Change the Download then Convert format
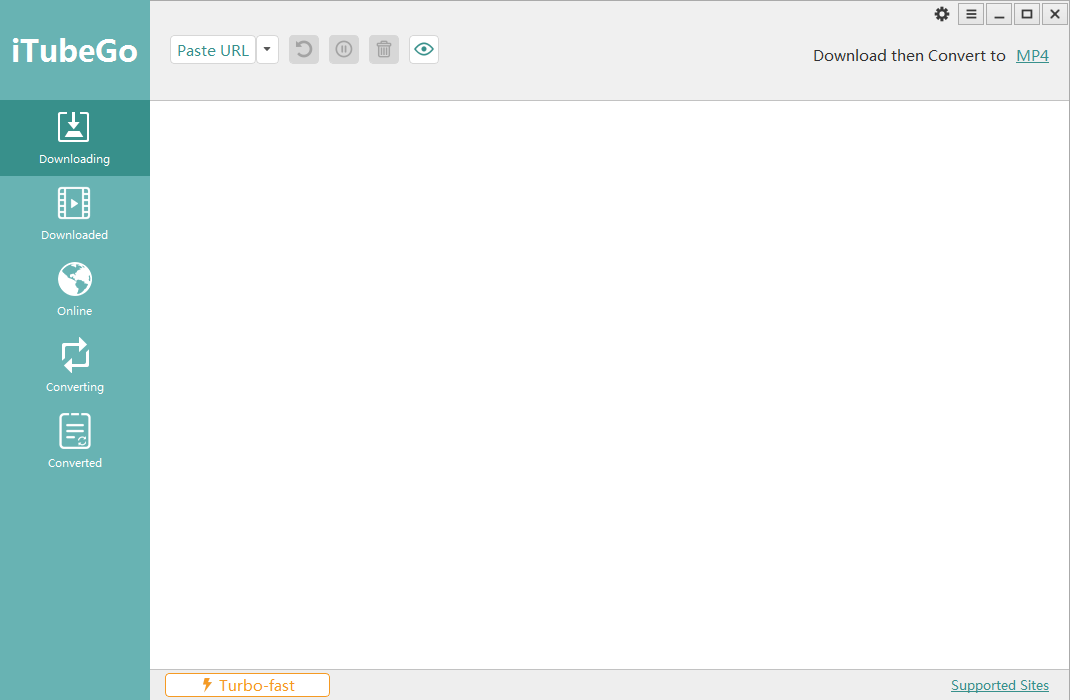 coord(1032,55)
